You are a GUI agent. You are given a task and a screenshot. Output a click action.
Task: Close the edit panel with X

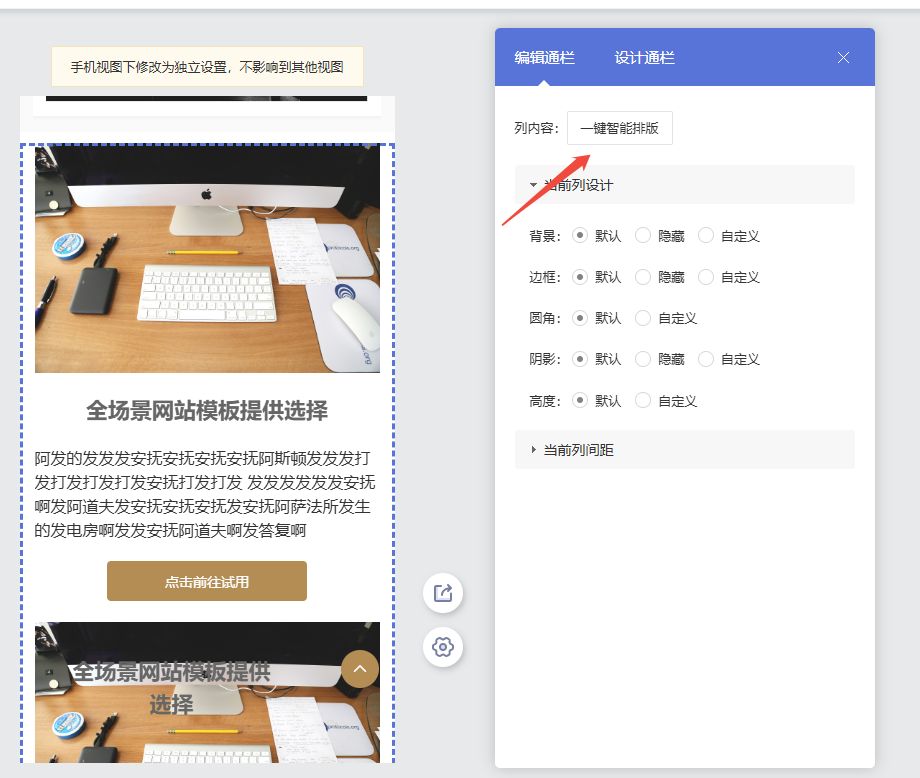tap(843, 58)
